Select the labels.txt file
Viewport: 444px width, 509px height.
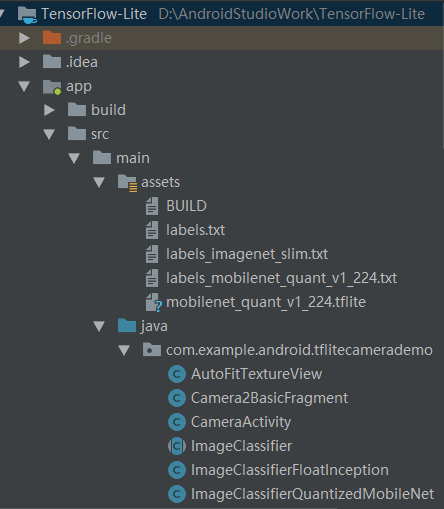(x=195, y=230)
